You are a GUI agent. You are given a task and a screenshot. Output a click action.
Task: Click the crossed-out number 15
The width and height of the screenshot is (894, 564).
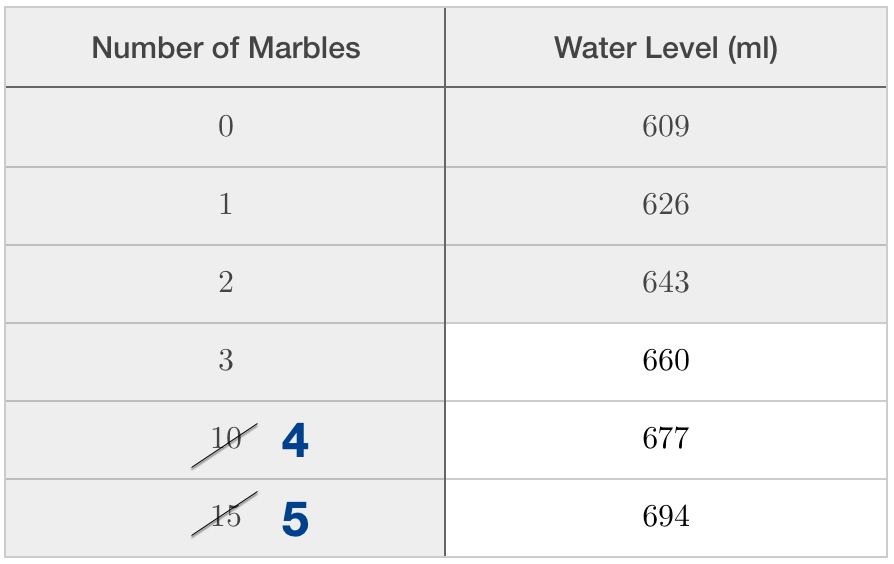tap(226, 516)
